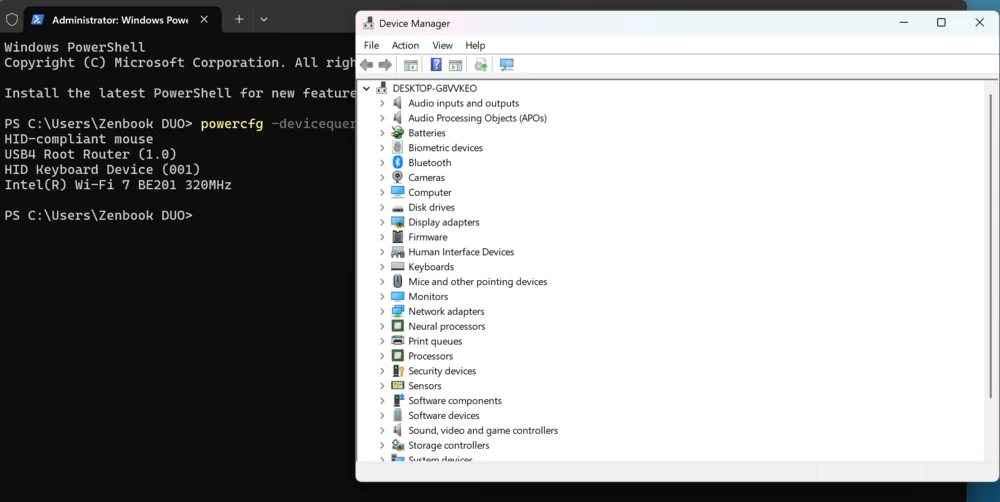This screenshot has height=502, width=1000.
Task: Expand the Processors category chevron
Action: pos(382,356)
